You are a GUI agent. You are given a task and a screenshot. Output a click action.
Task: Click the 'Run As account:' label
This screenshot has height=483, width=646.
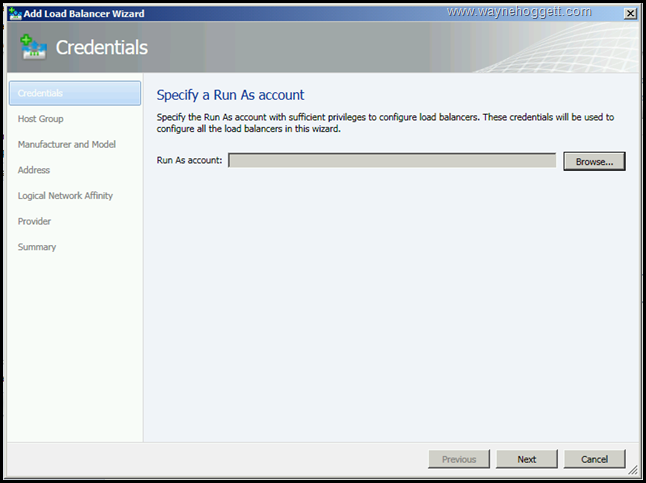[190, 160]
